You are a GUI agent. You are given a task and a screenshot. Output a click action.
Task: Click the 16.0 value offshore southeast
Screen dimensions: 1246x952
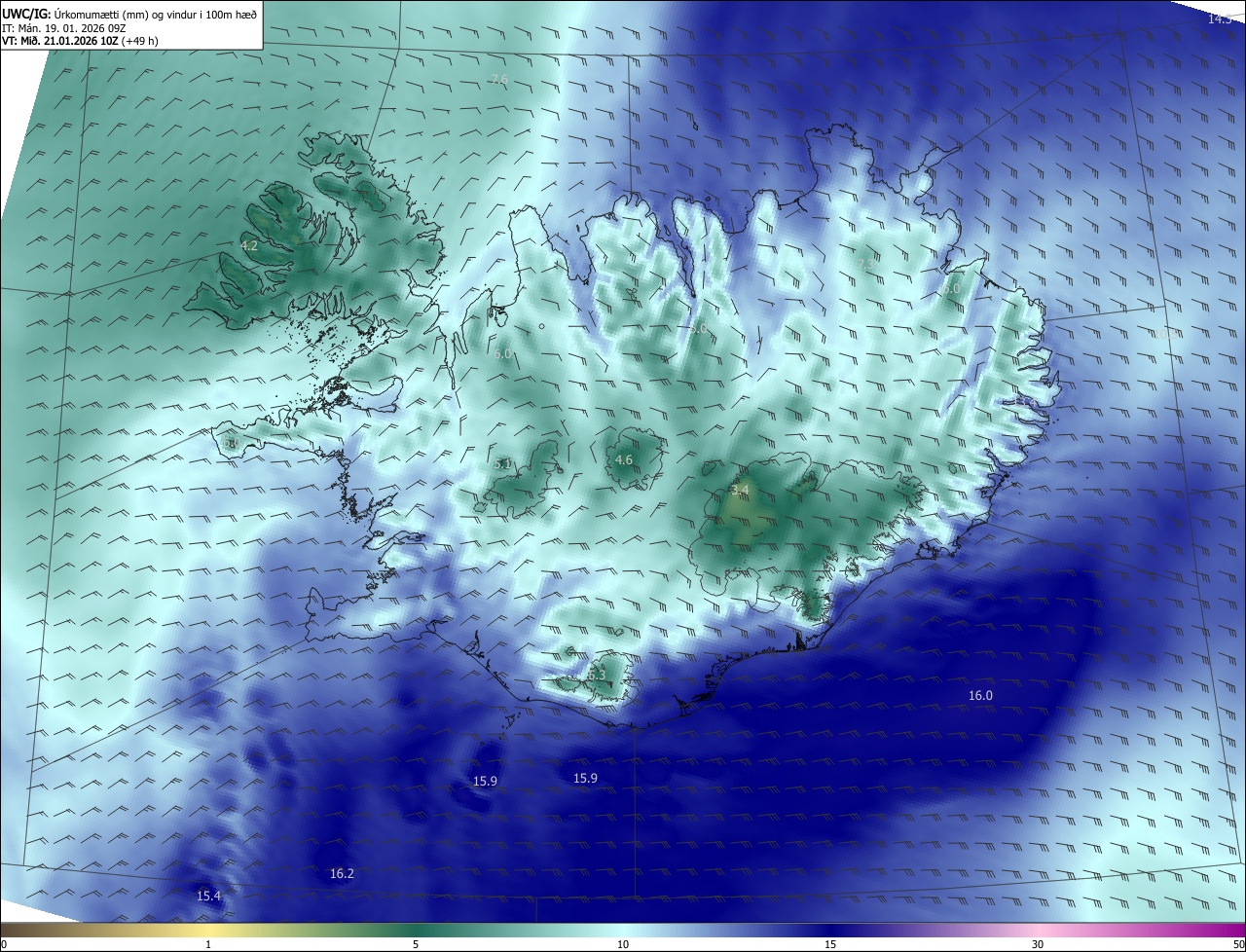[x=980, y=695]
